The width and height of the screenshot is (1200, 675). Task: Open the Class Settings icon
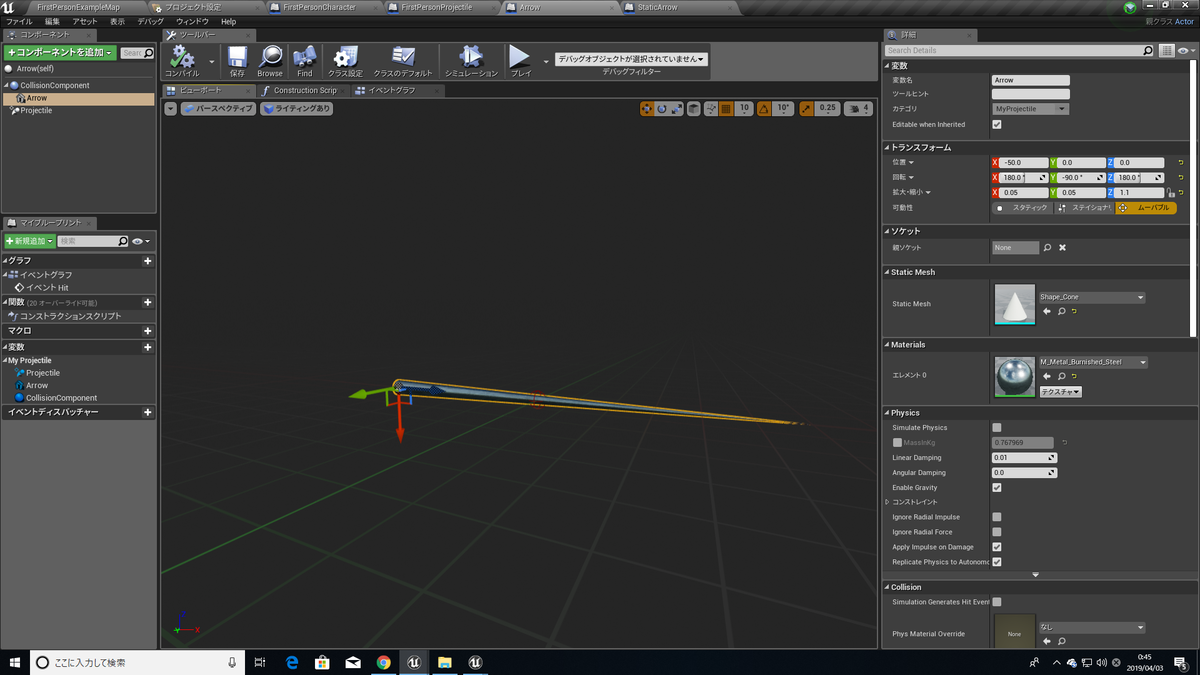point(345,57)
